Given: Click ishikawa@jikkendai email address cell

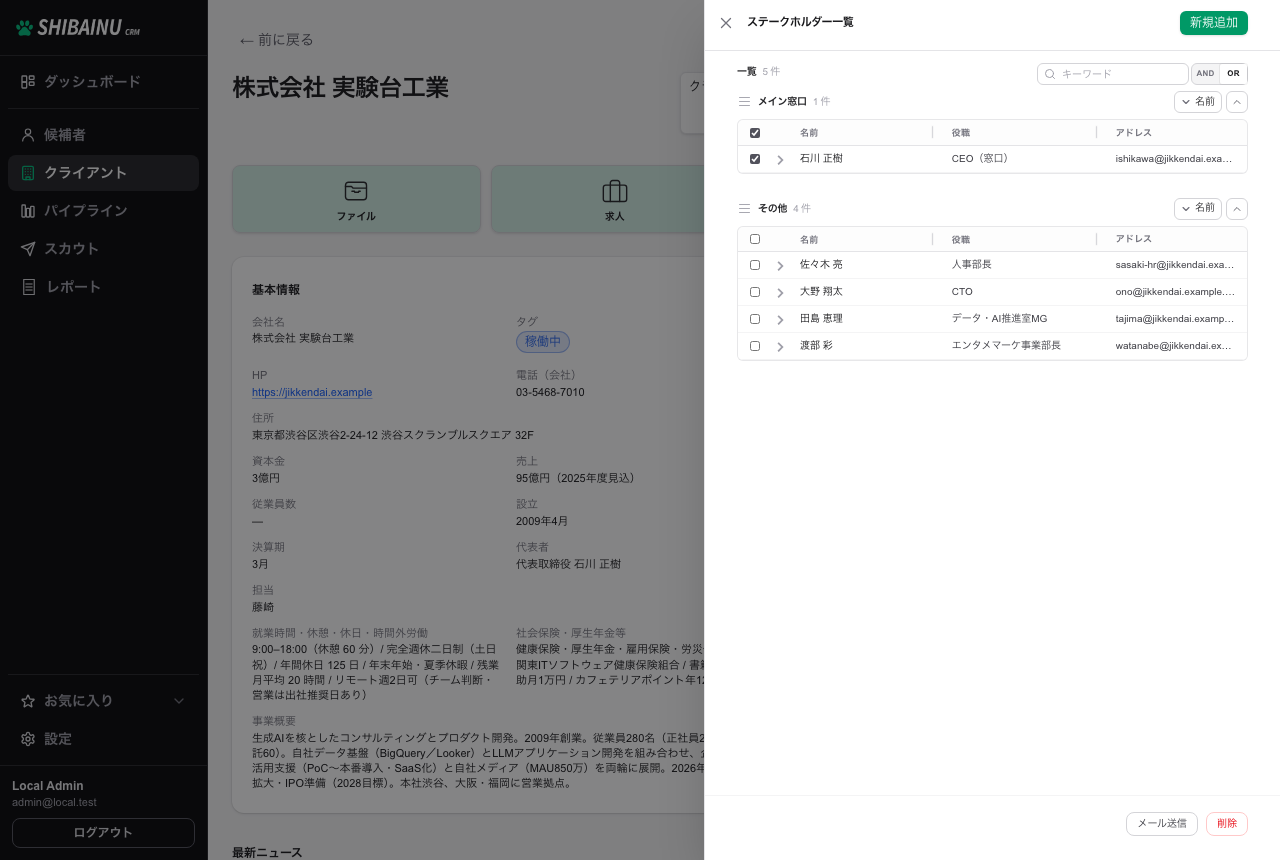Looking at the screenshot, I should point(1174,159).
